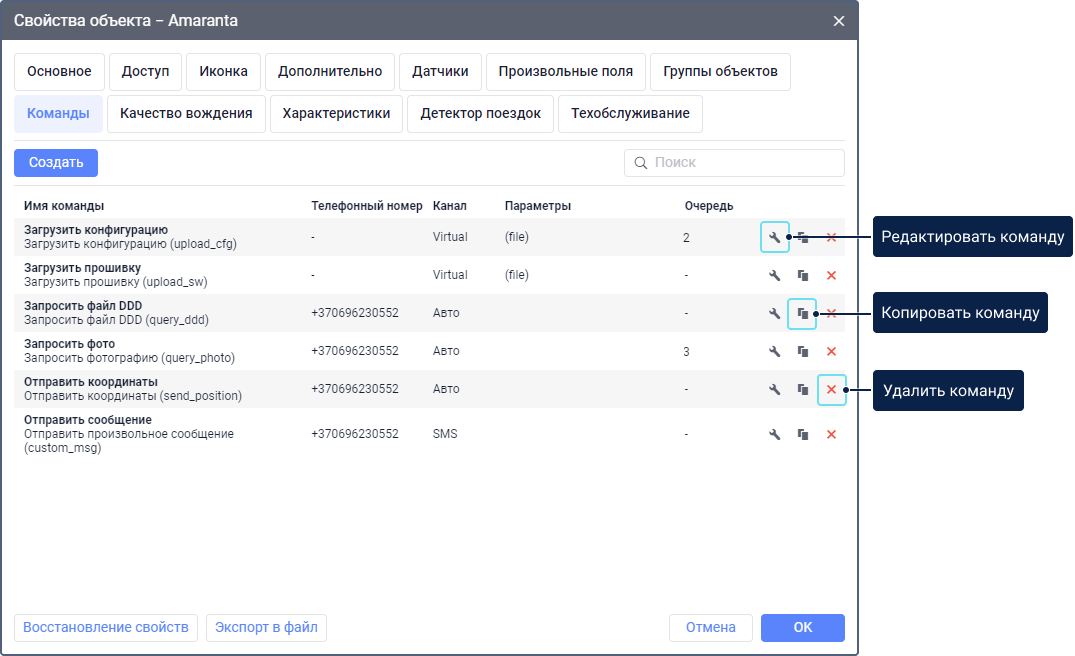1075x656 pixels.
Task: Confirm with the OK button
Action: (x=802, y=628)
